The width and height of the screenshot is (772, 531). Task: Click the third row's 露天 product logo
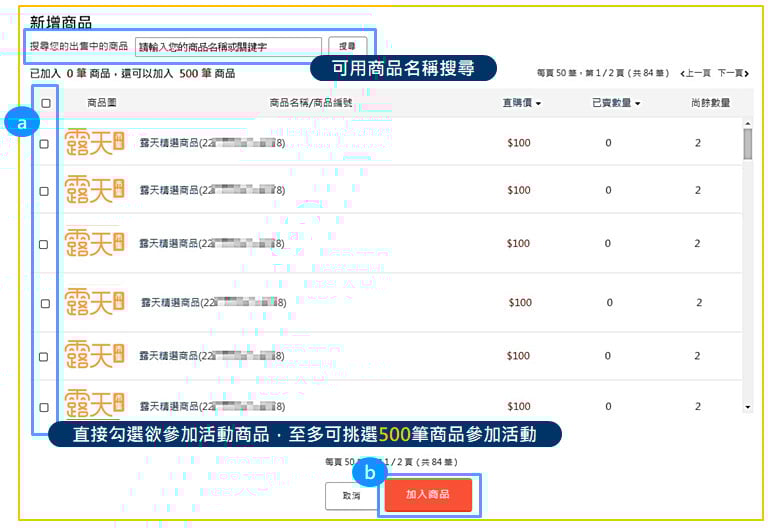[95, 243]
